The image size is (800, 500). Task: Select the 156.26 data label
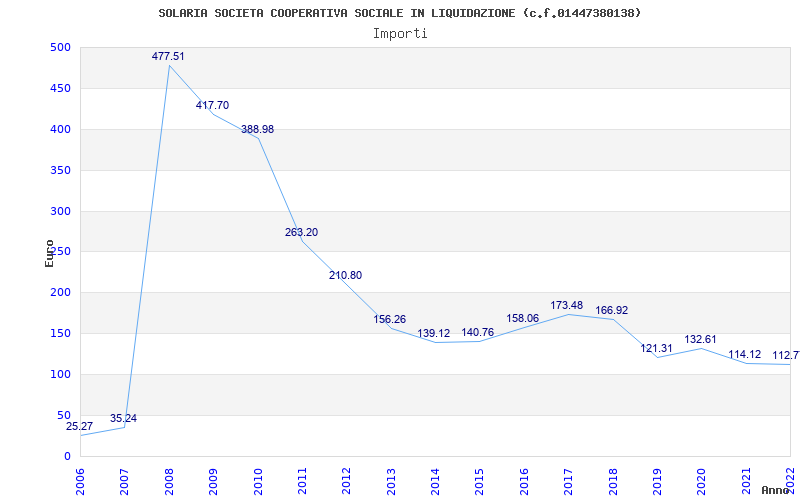pos(389,319)
